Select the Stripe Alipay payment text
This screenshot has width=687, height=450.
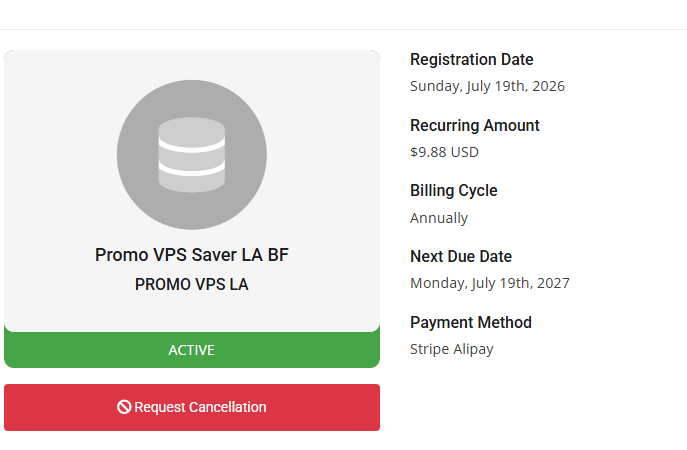pos(452,349)
